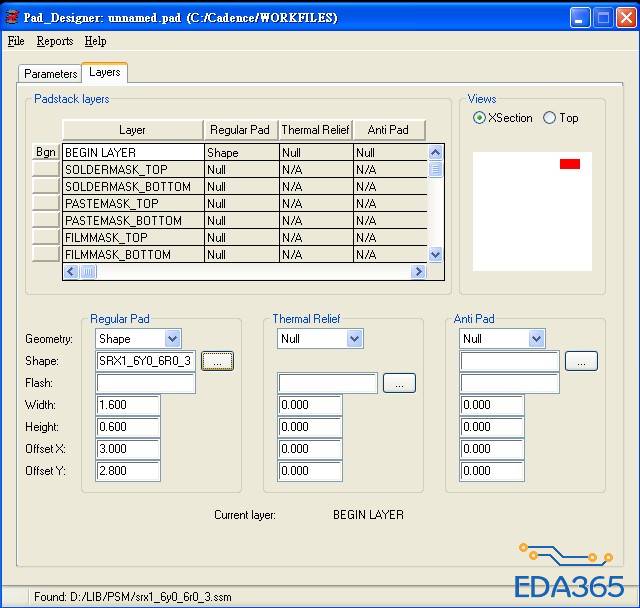
Task: Click the Regular Pad Flash field
Action: [x=146, y=383]
